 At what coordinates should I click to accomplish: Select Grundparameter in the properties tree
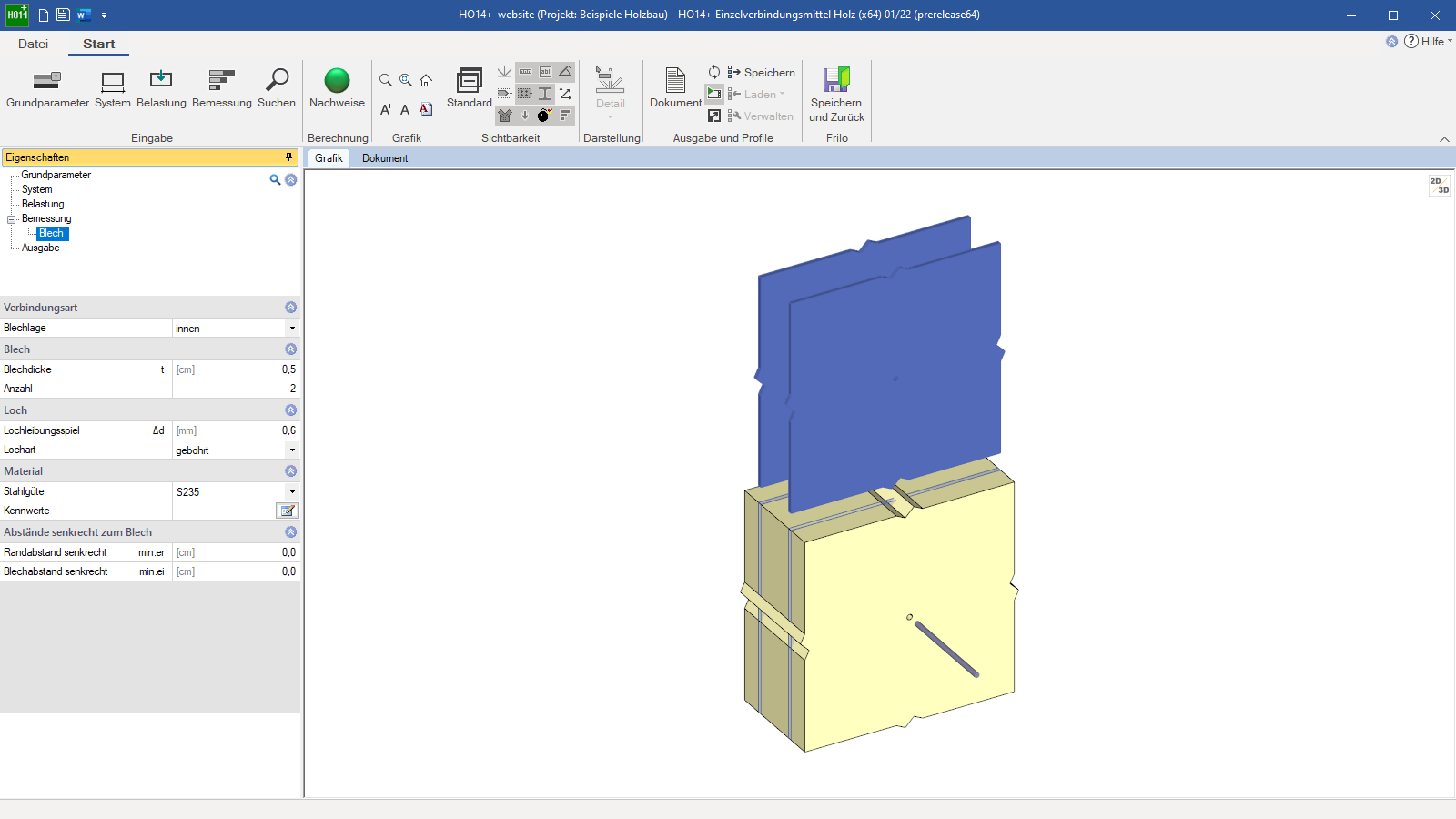coord(56,175)
